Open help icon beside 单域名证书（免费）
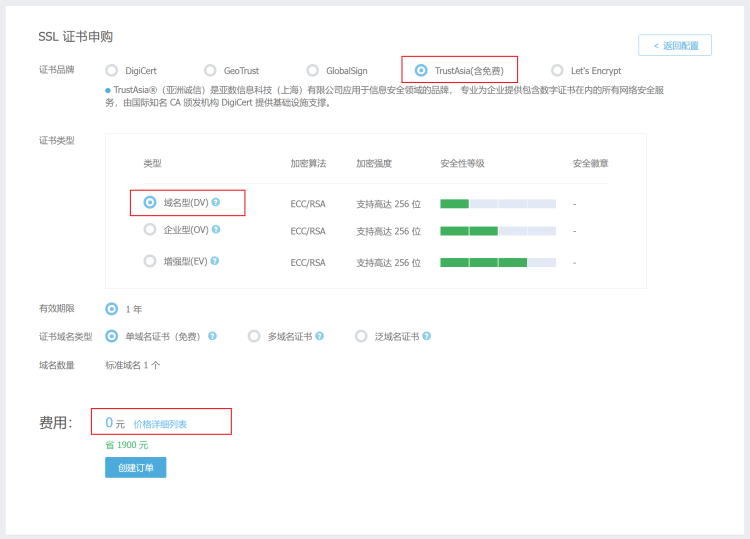The height and width of the screenshot is (539, 750). 212,336
